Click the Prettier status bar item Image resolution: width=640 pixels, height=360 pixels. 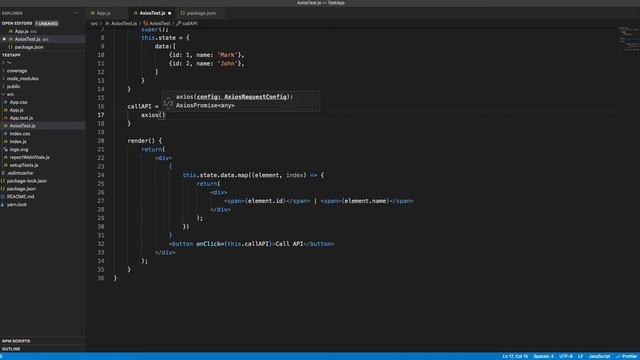pos(627,356)
